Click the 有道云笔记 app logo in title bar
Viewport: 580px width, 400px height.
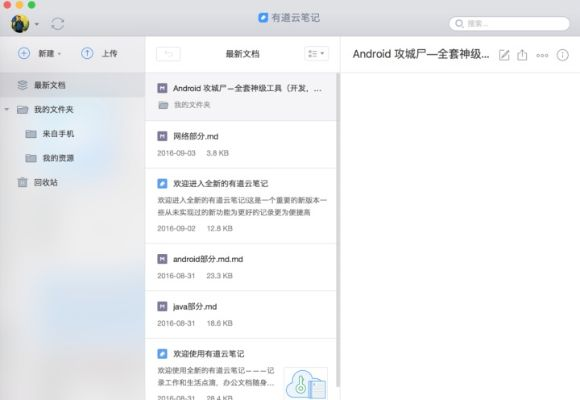263,17
